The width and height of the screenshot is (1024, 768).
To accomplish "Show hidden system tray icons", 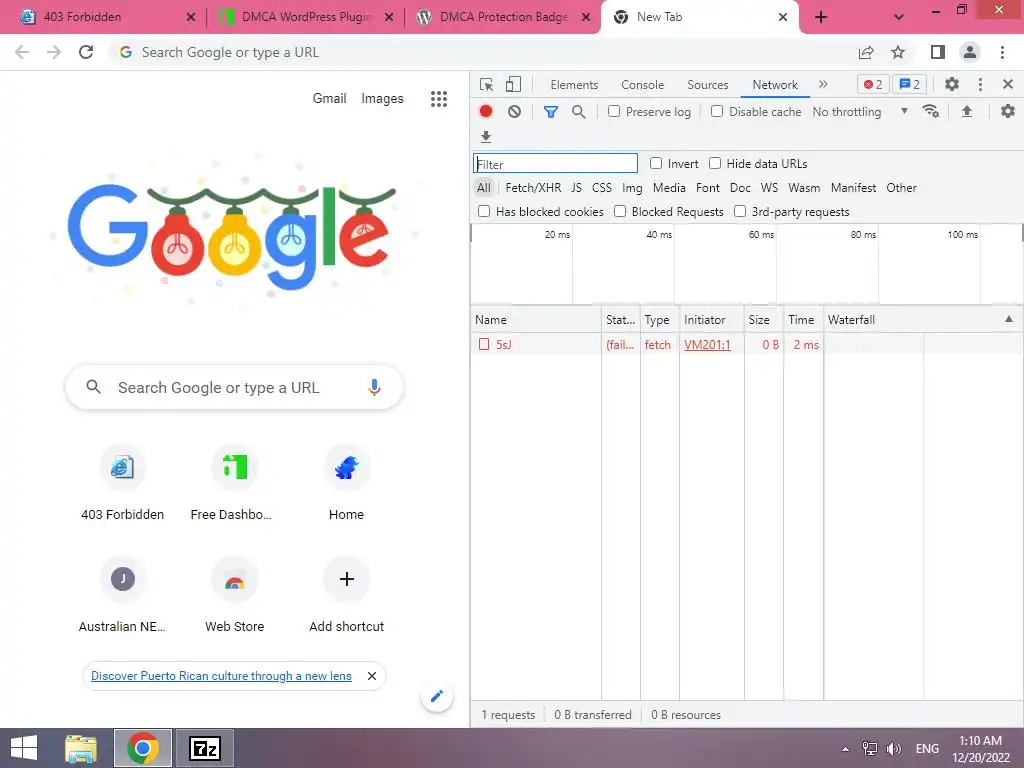I will pyautogui.click(x=846, y=749).
